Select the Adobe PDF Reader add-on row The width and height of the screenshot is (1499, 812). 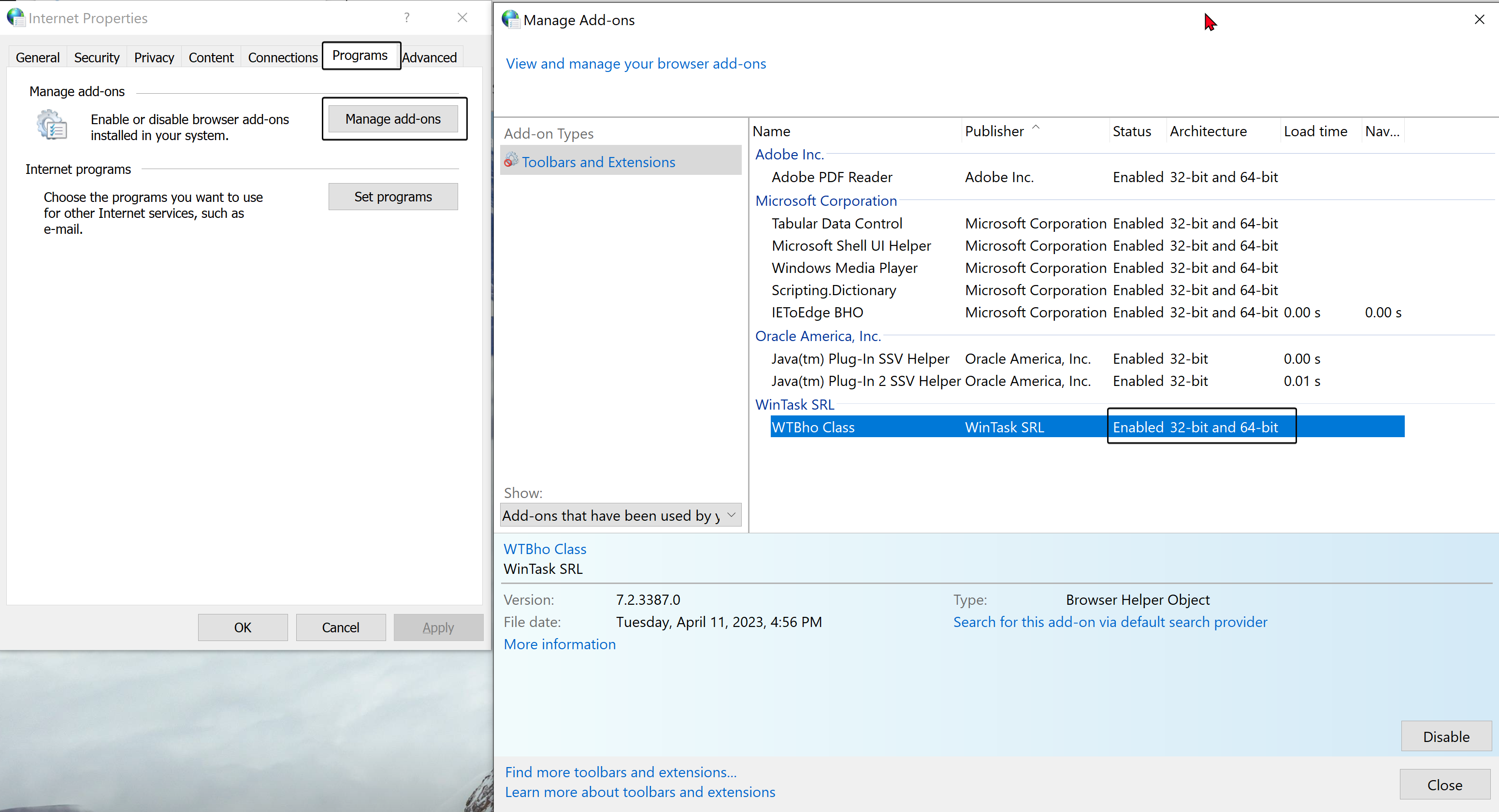coord(832,177)
